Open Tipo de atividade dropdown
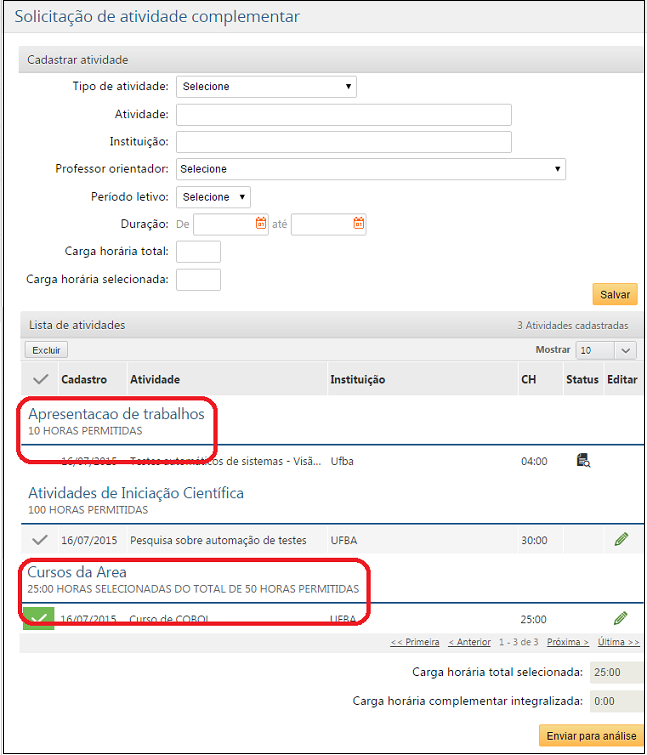 266,87
